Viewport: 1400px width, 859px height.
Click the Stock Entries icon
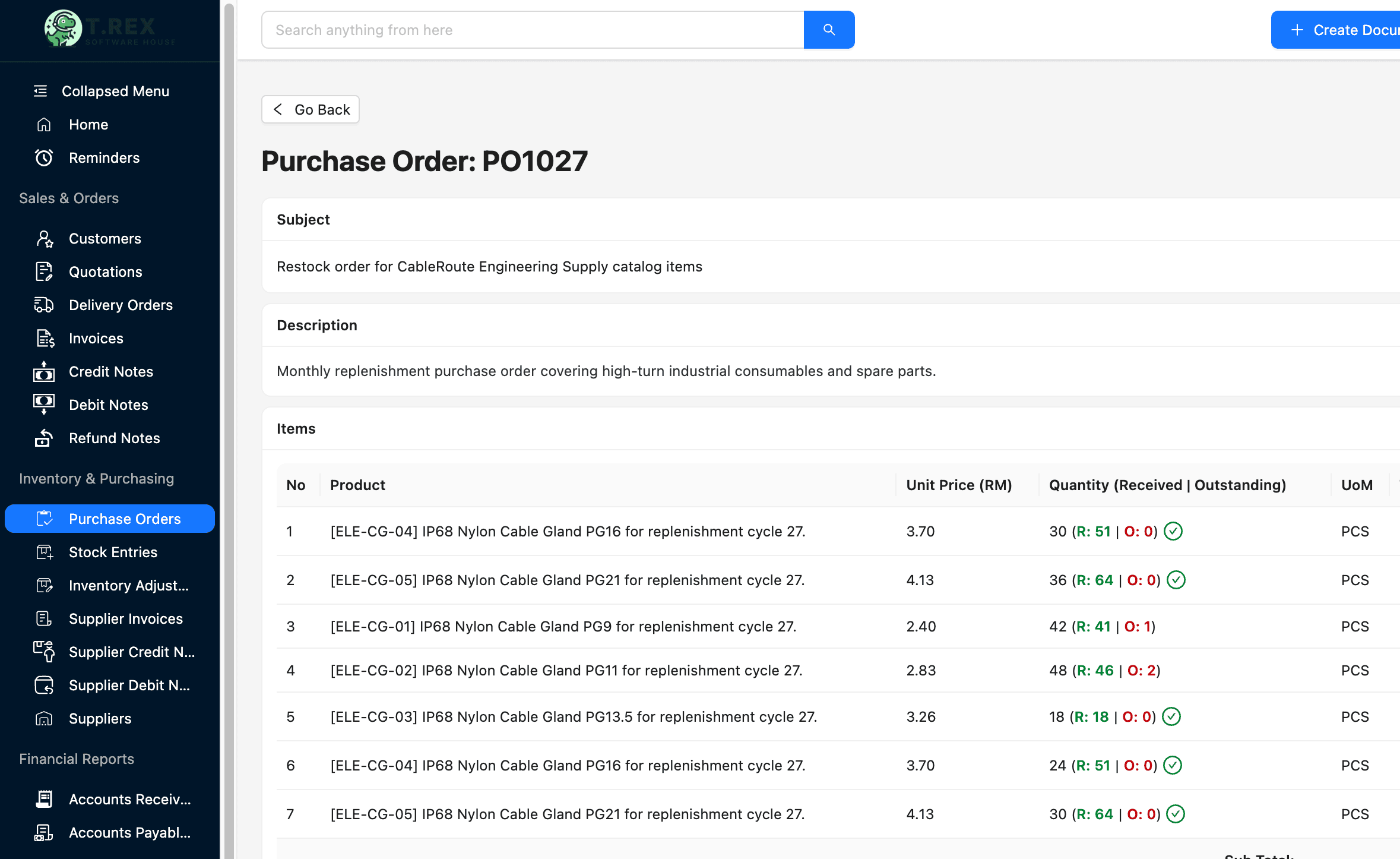(44, 552)
